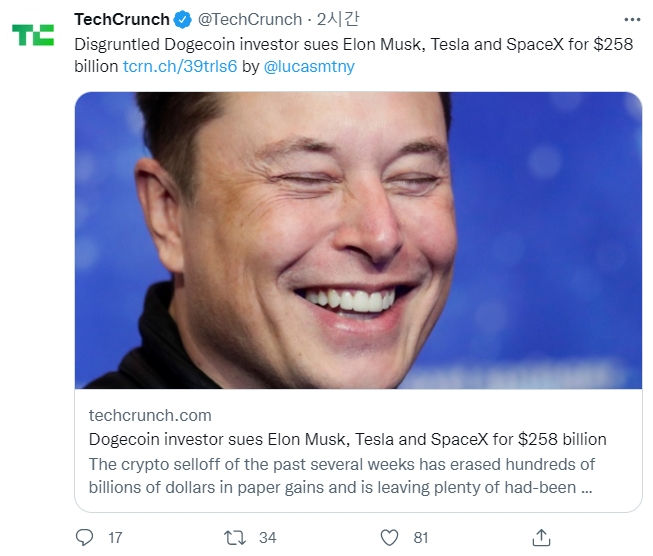Click the article preview image
Screen dimensions: 653x556
(358, 240)
